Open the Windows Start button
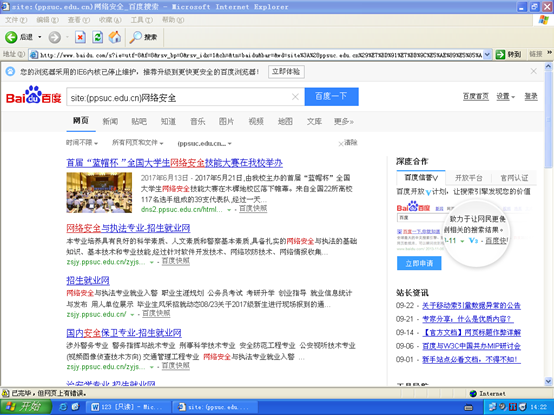 (25, 407)
